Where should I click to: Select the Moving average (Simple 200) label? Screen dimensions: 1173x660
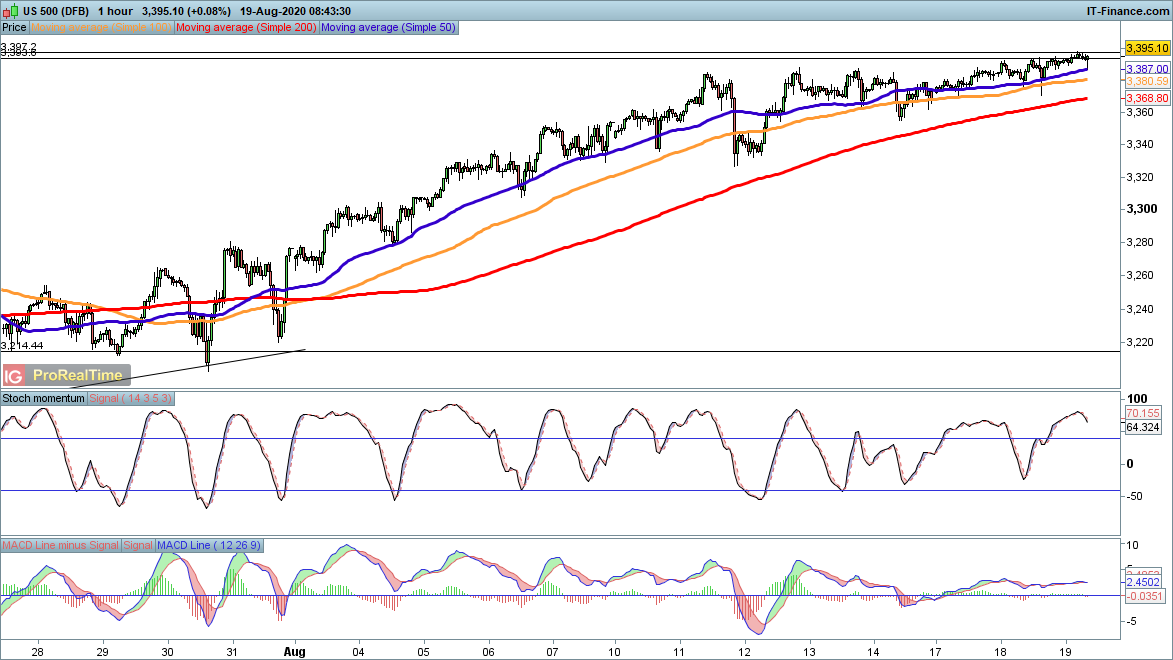[x=246, y=28]
